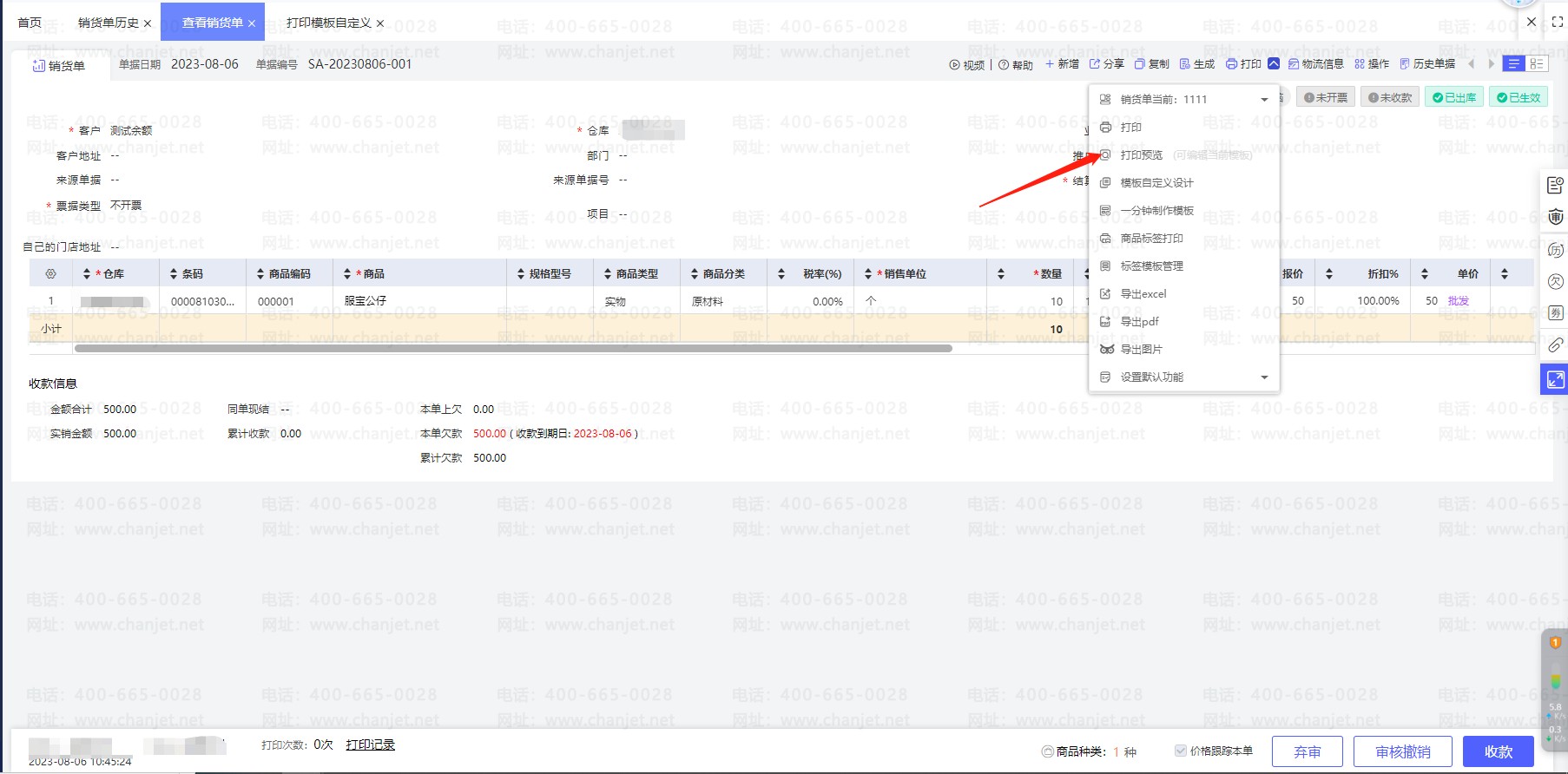Click the 未开票 status badge
The height and width of the screenshot is (774, 1568).
pyautogui.click(x=1325, y=97)
